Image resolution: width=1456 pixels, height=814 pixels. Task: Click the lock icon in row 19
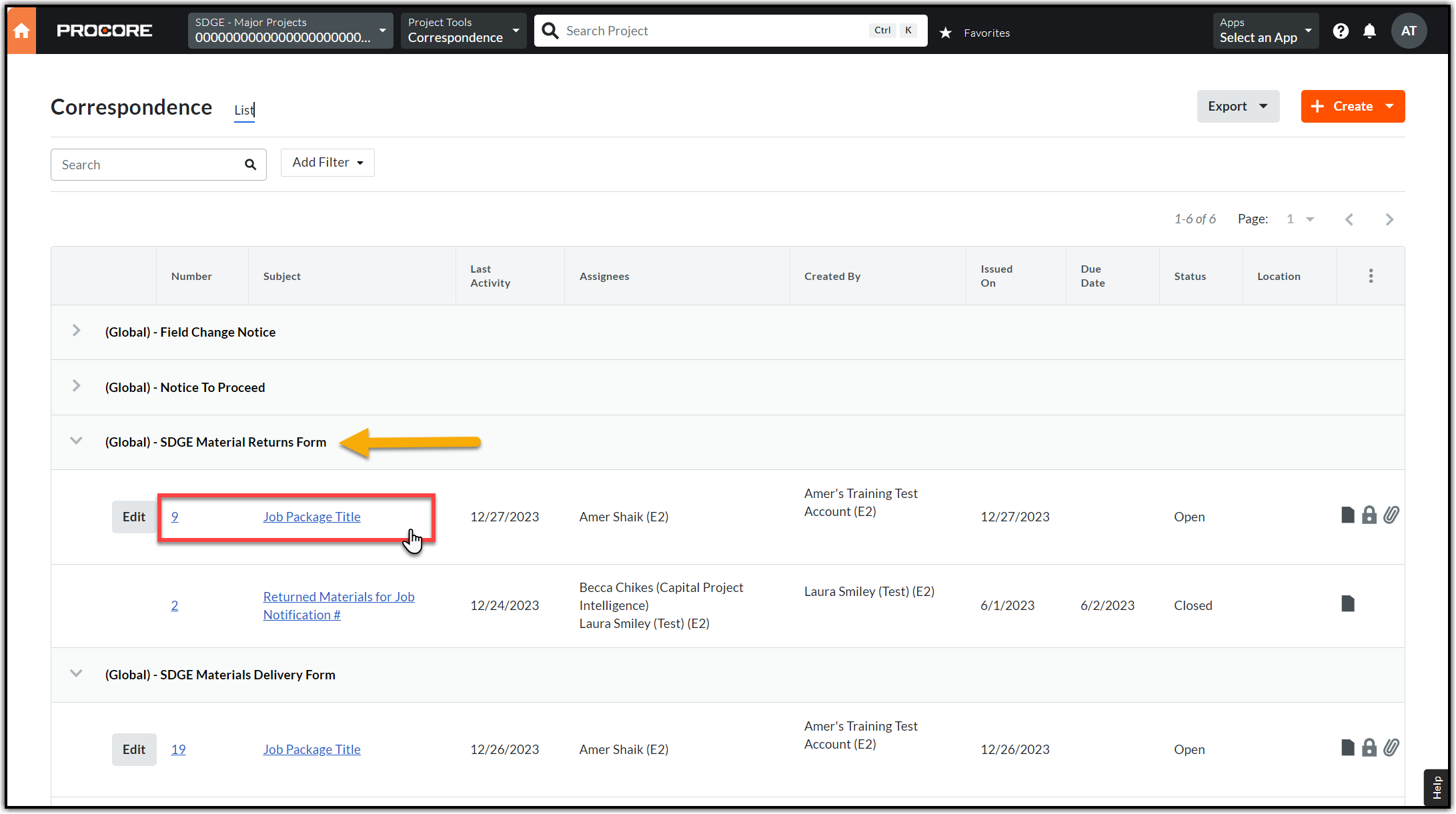[1369, 748]
